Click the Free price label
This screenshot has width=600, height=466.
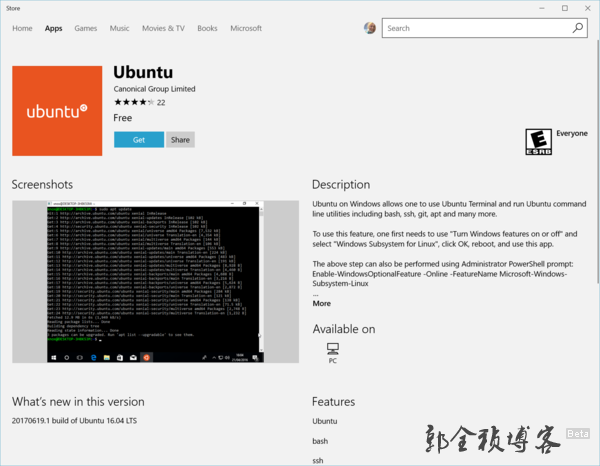tap(122, 118)
